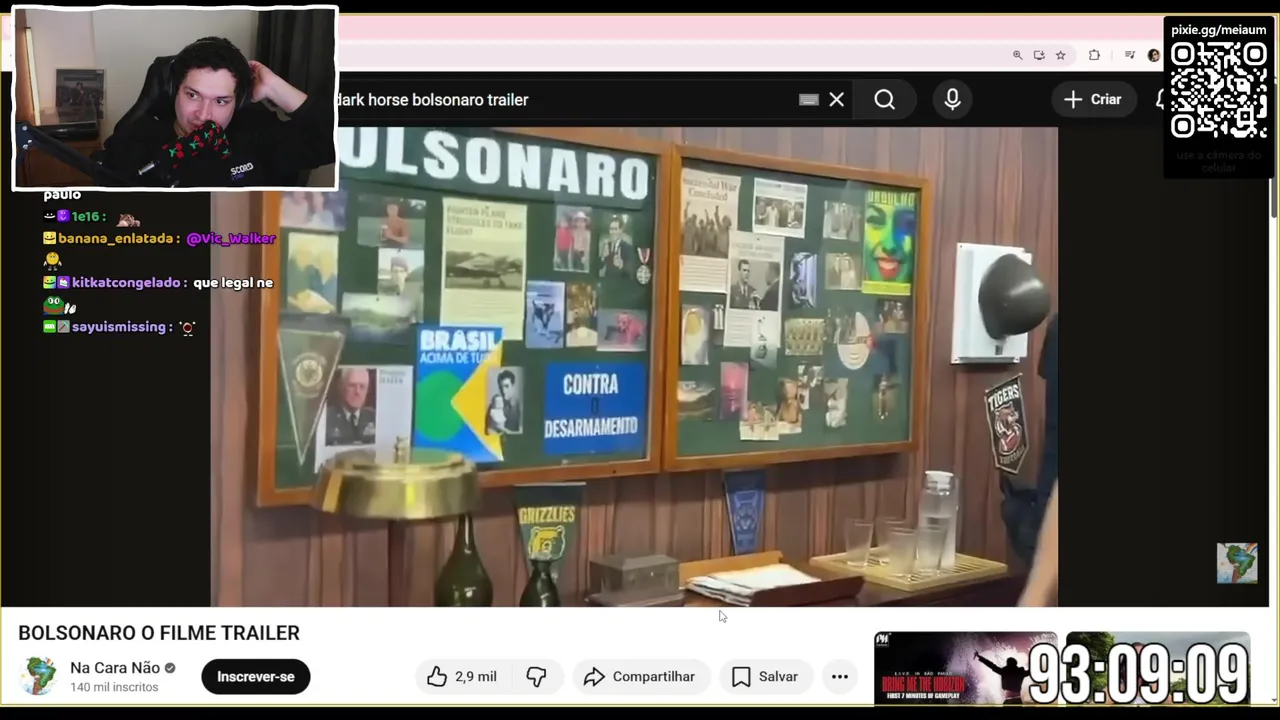Screen dimensions: 1280x720
Task: Click the 140 mil inscritos subscriber count
Action: click(x=114, y=687)
